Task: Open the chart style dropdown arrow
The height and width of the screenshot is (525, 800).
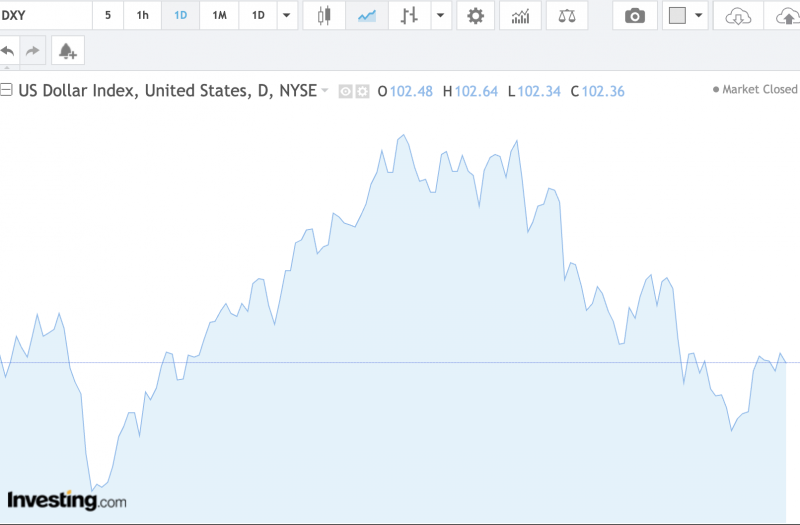Action: 439,16
